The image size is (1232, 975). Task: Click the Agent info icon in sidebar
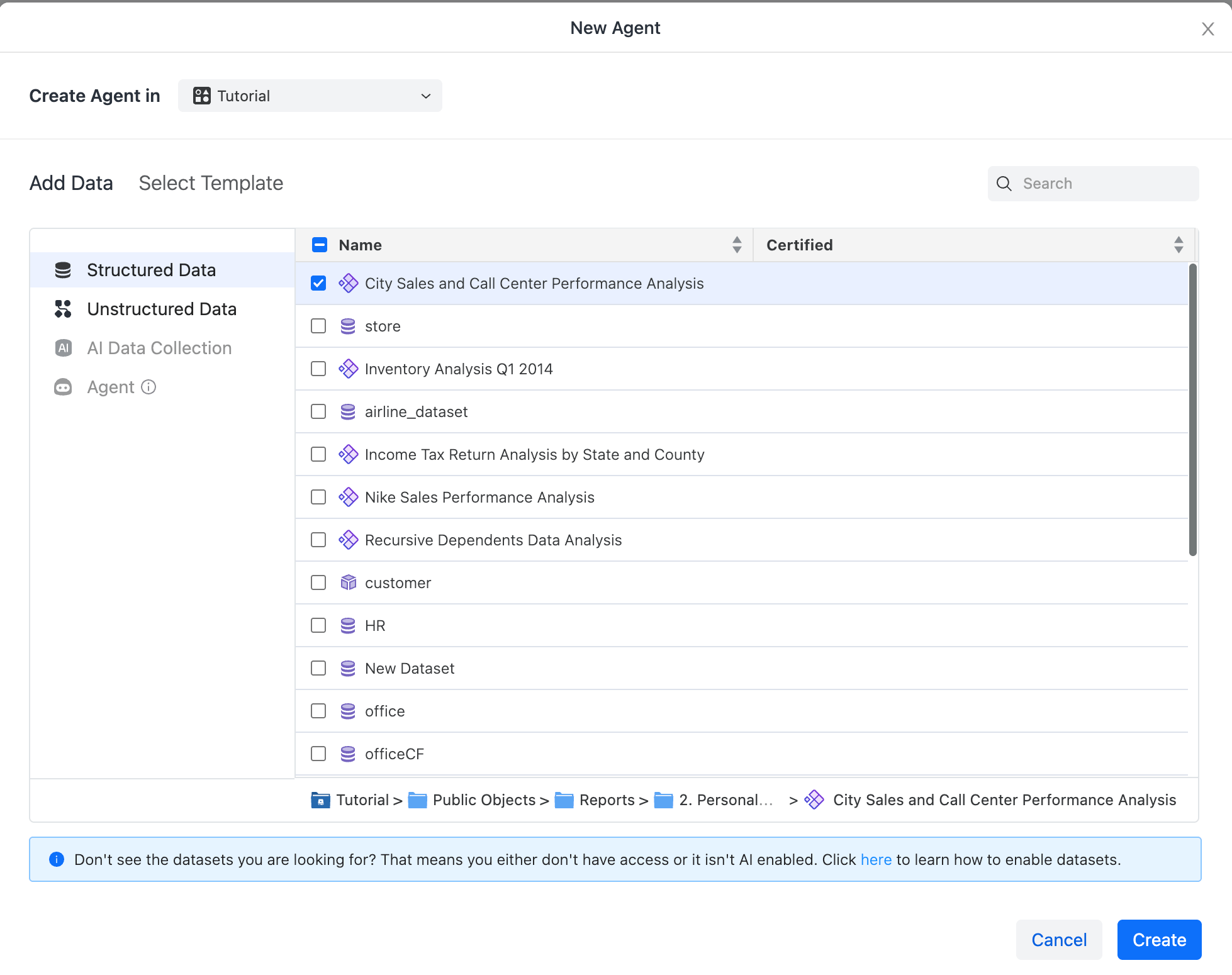coord(148,387)
